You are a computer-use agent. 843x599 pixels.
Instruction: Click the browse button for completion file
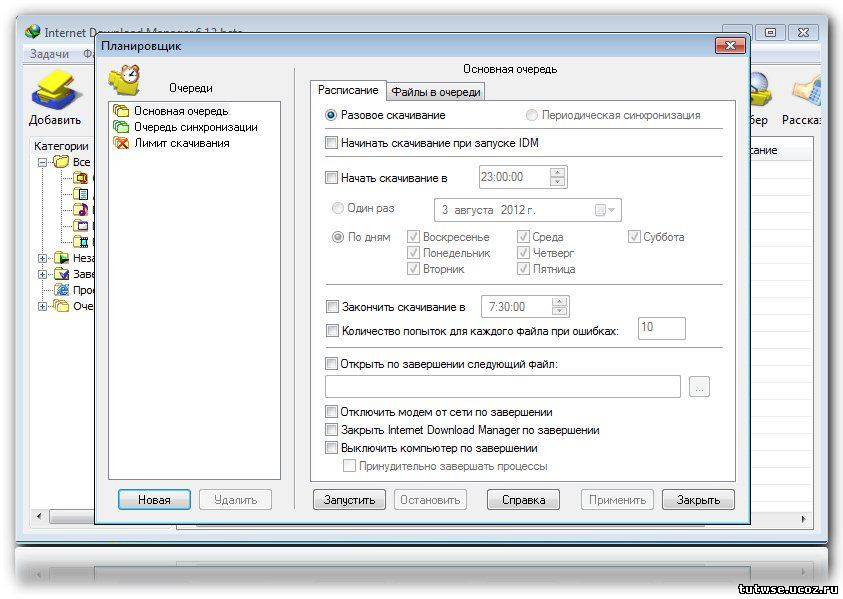pyautogui.click(x=699, y=387)
